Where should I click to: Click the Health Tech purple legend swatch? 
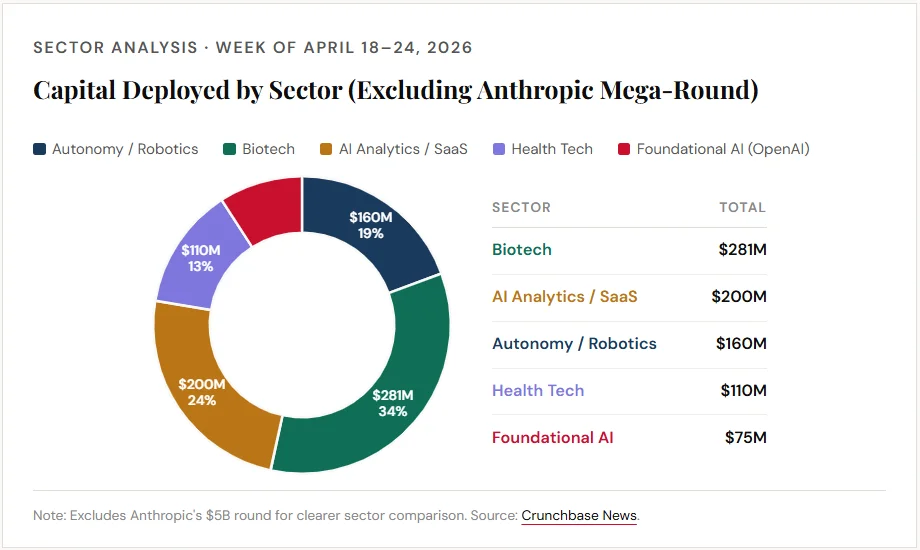(x=498, y=149)
